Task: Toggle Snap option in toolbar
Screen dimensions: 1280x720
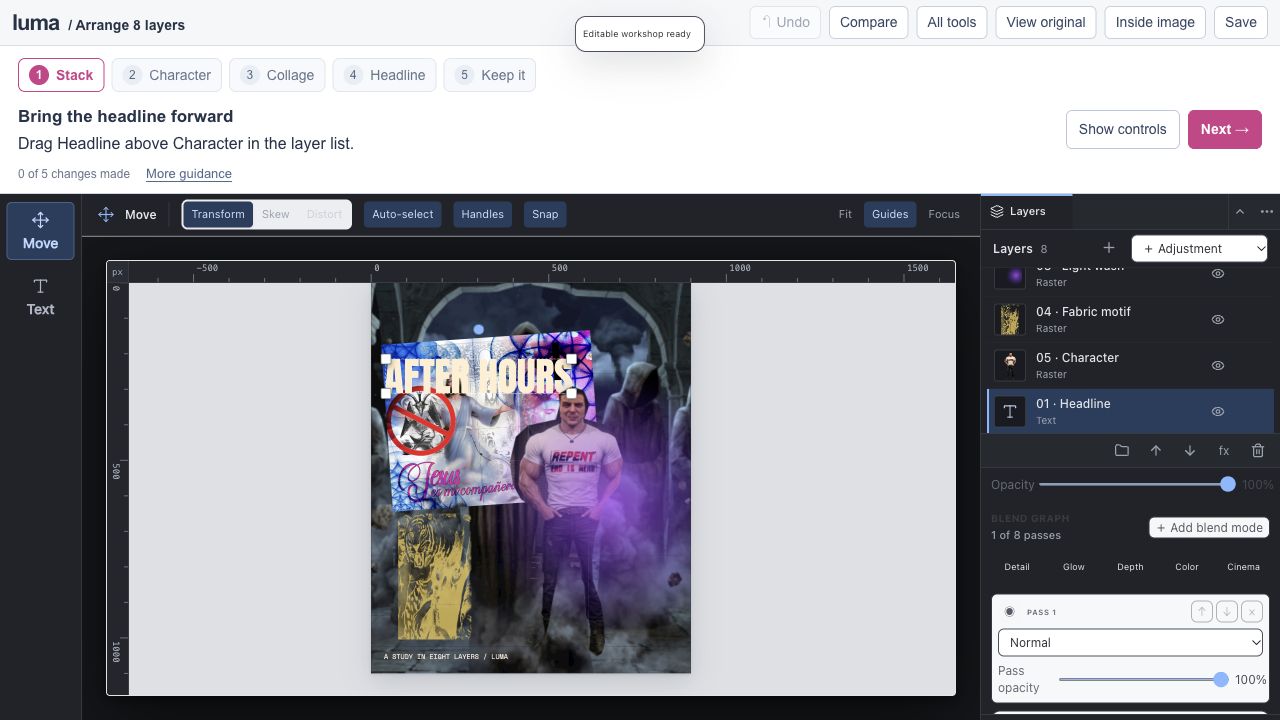Action: pyautogui.click(x=545, y=214)
